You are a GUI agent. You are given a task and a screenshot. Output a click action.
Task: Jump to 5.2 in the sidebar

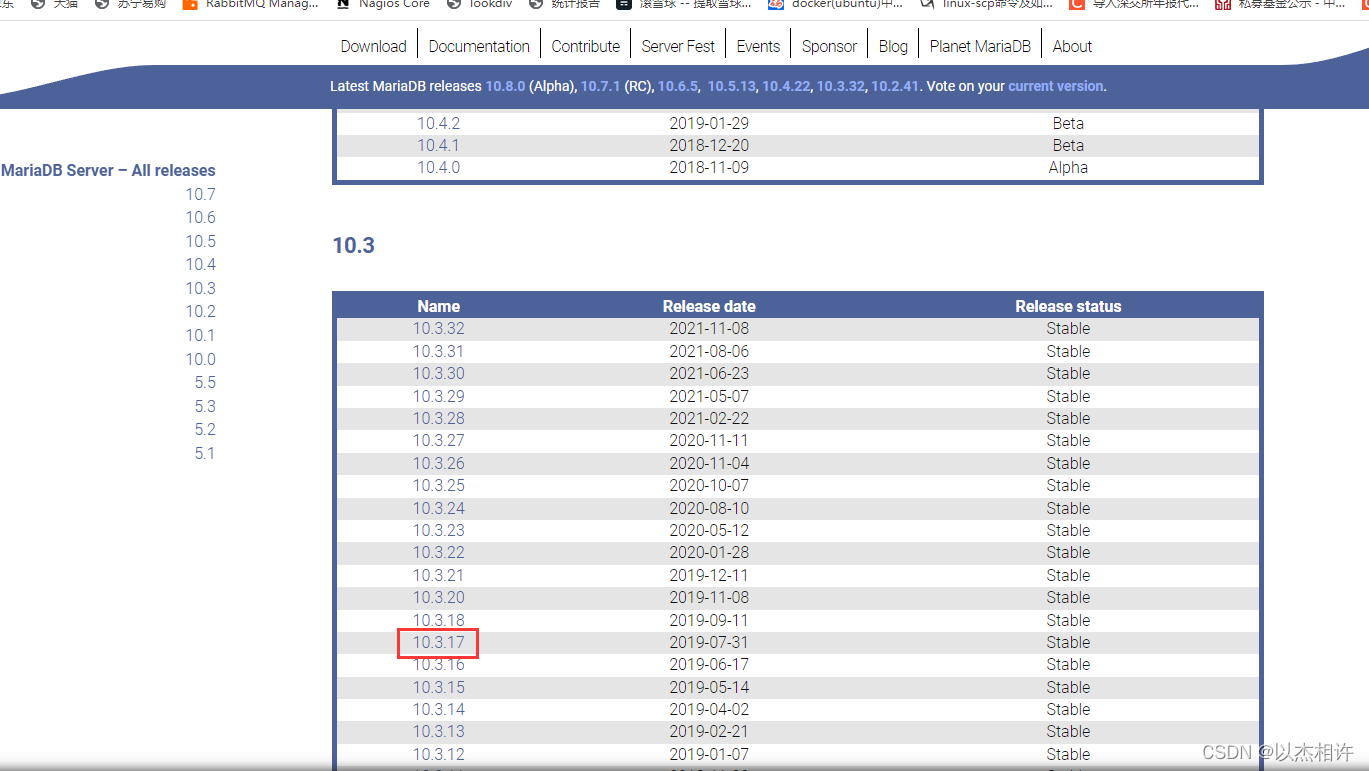pyautogui.click(x=205, y=430)
